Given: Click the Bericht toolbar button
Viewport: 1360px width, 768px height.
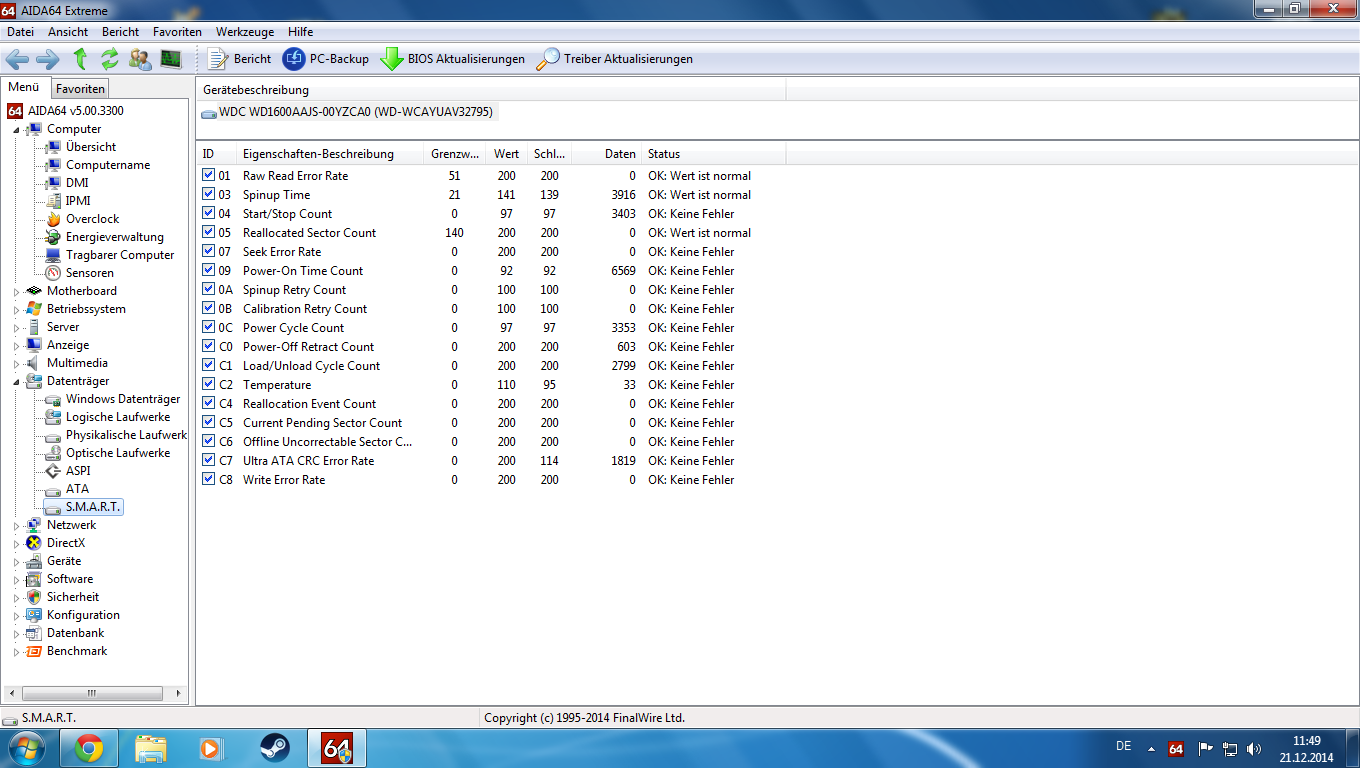Looking at the screenshot, I should [239, 59].
